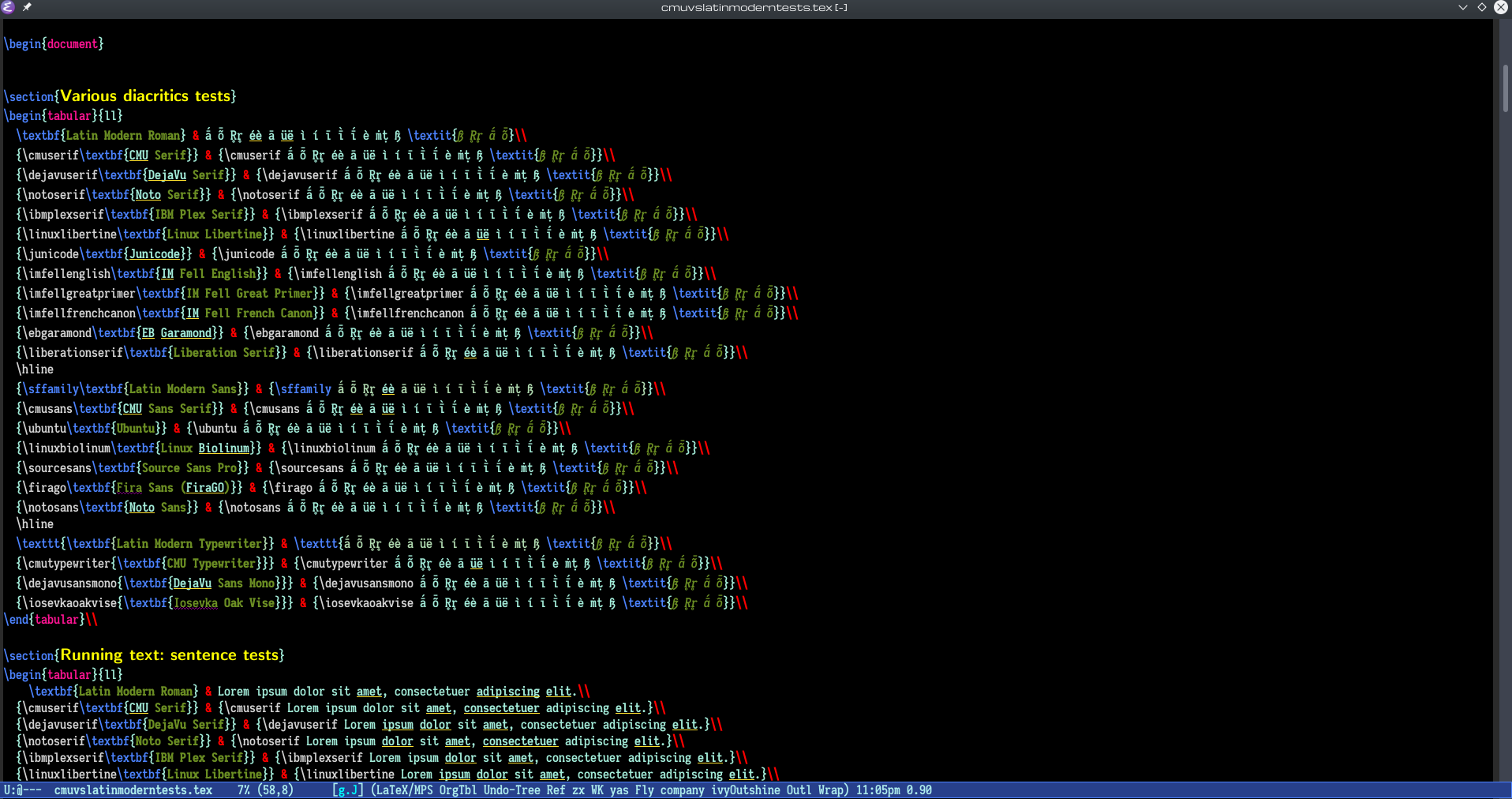Click the Ref minor mode indicator
1512x799 pixels.
[556, 790]
